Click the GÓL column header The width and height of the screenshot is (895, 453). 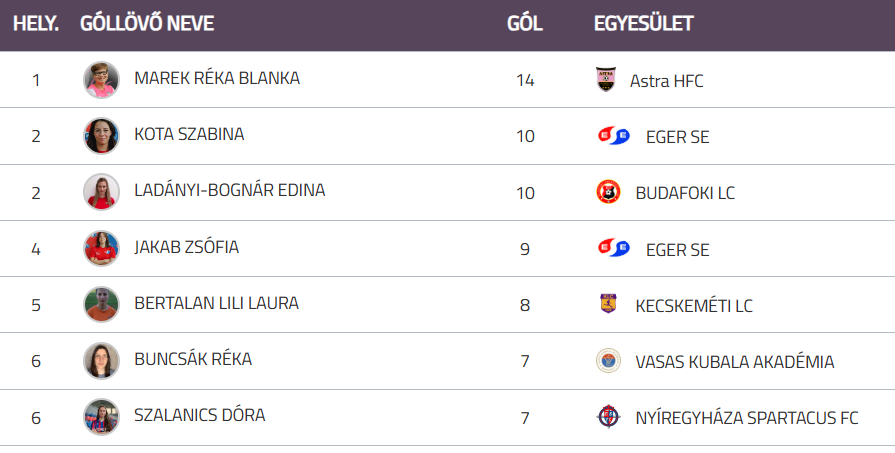tap(525, 24)
